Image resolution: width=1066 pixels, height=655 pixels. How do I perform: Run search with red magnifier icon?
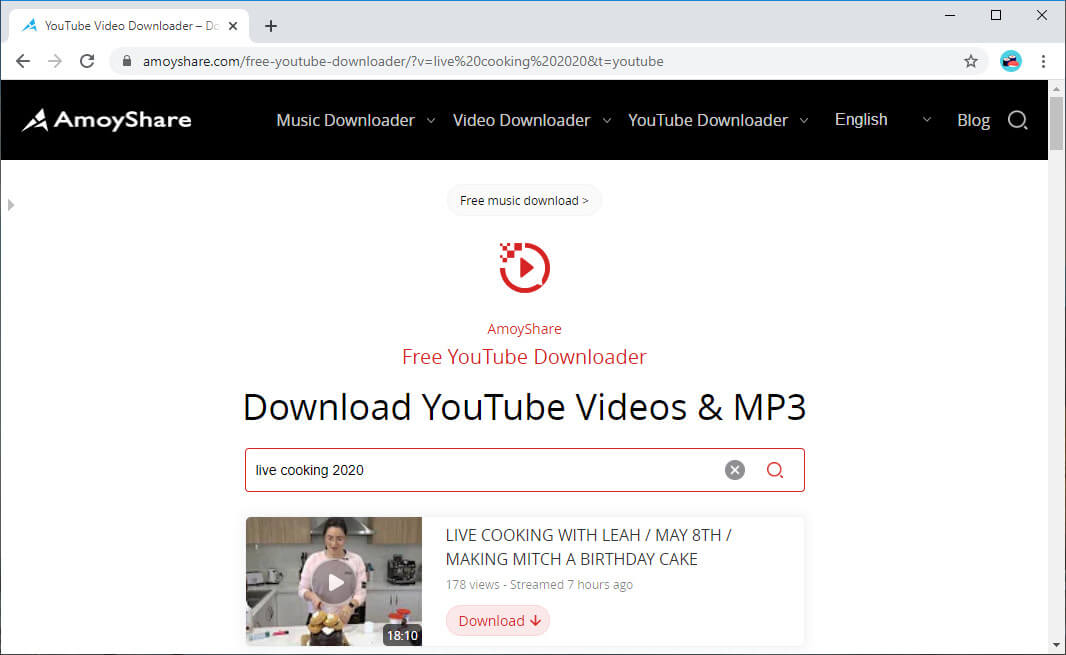[x=775, y=470]
